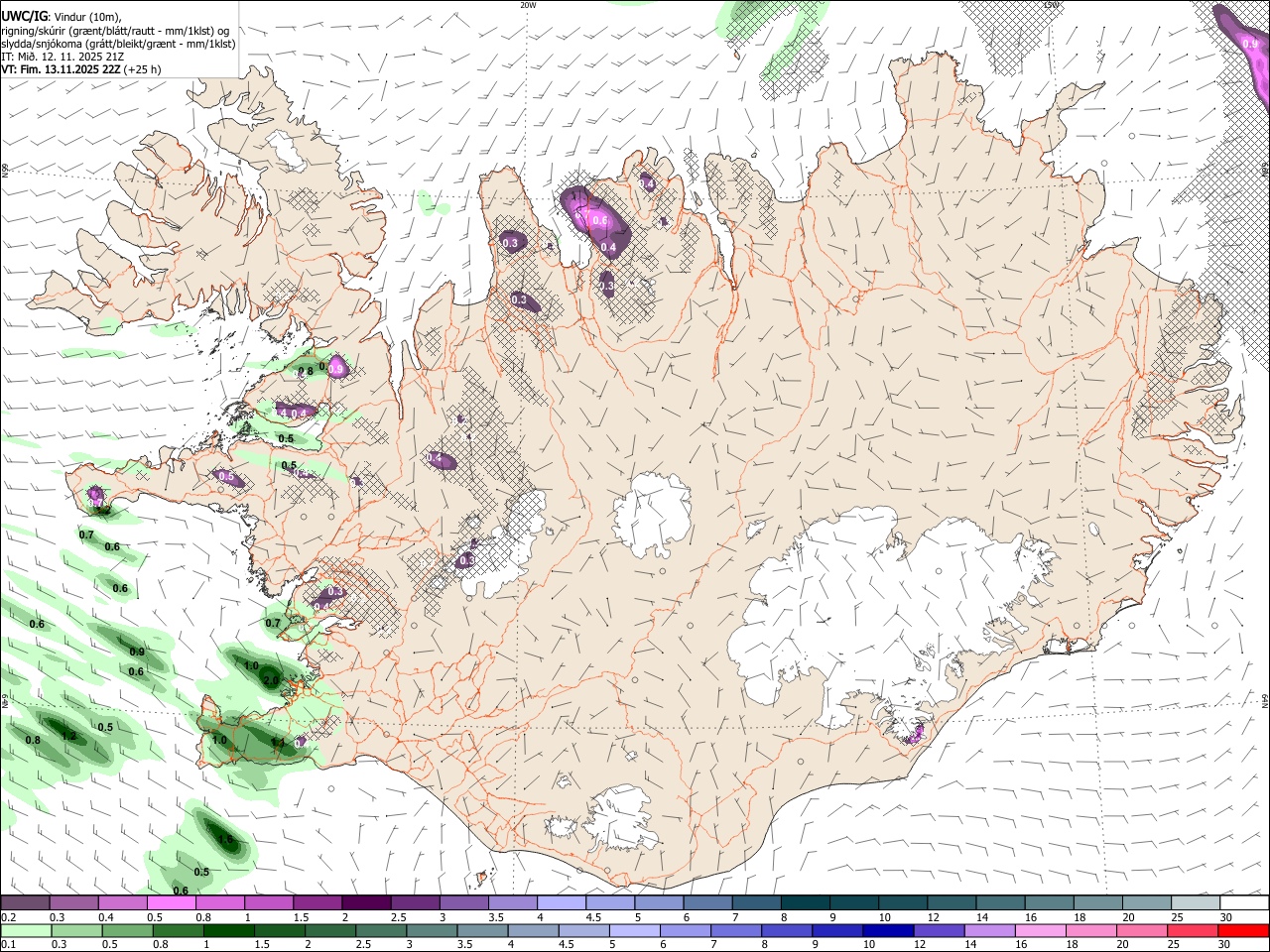Click the '1.2' rain value west of Reykjanes

point(68,736)
